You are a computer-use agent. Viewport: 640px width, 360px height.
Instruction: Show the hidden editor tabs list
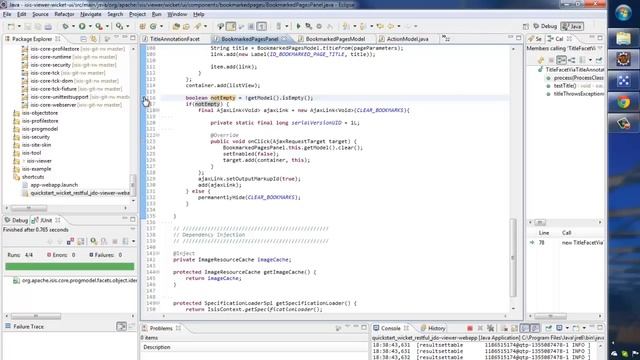446,39
